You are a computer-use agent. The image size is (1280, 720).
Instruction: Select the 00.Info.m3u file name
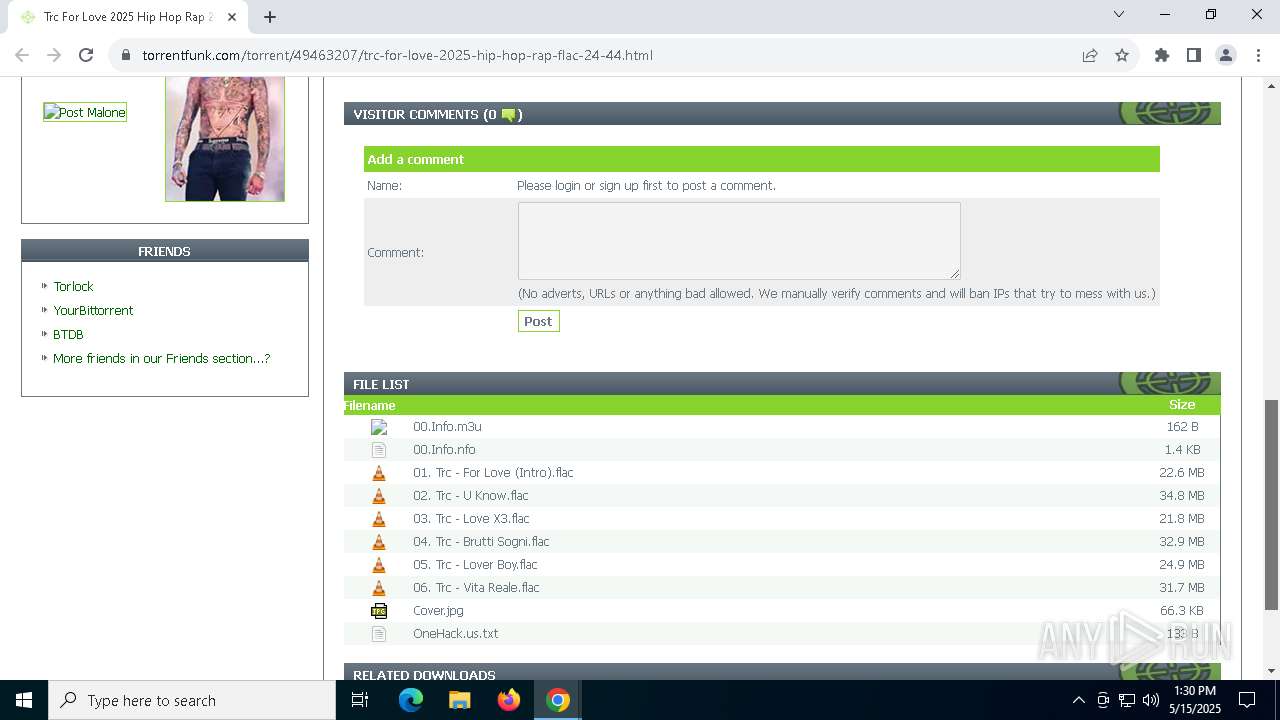tap(447, 426)
